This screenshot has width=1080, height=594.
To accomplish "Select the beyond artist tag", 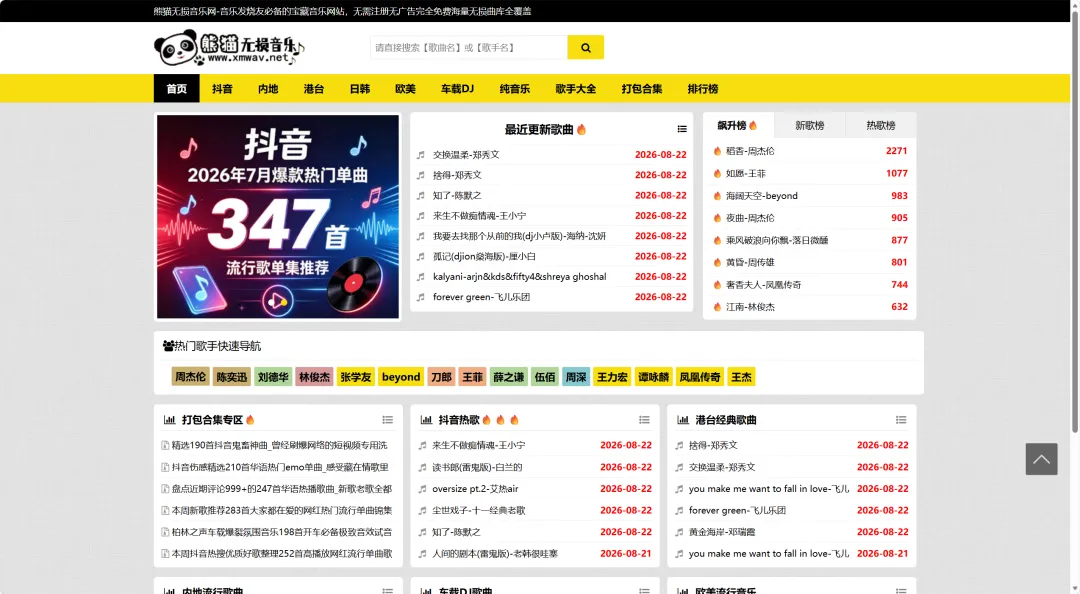I will pyautogui.click(x=401, y=377).
